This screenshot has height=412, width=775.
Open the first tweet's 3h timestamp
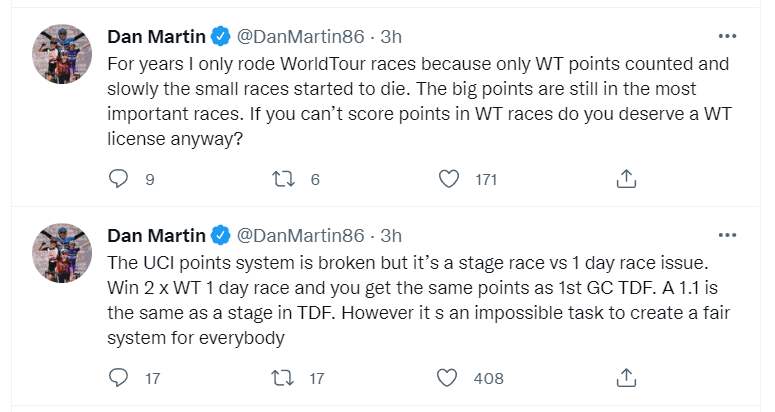[x=391, y=38]
